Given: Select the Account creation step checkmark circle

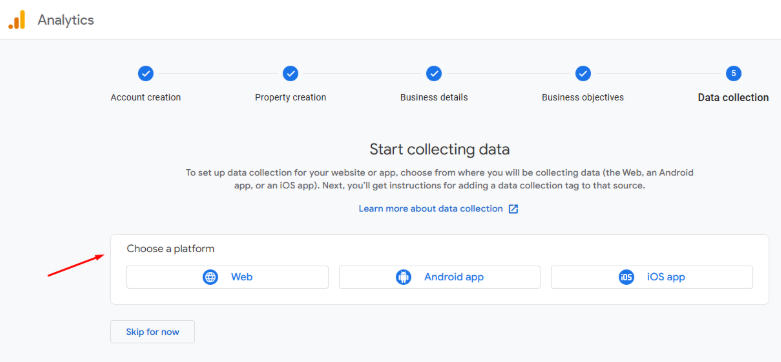Looking at the screenshot, I should coord(145,74).
